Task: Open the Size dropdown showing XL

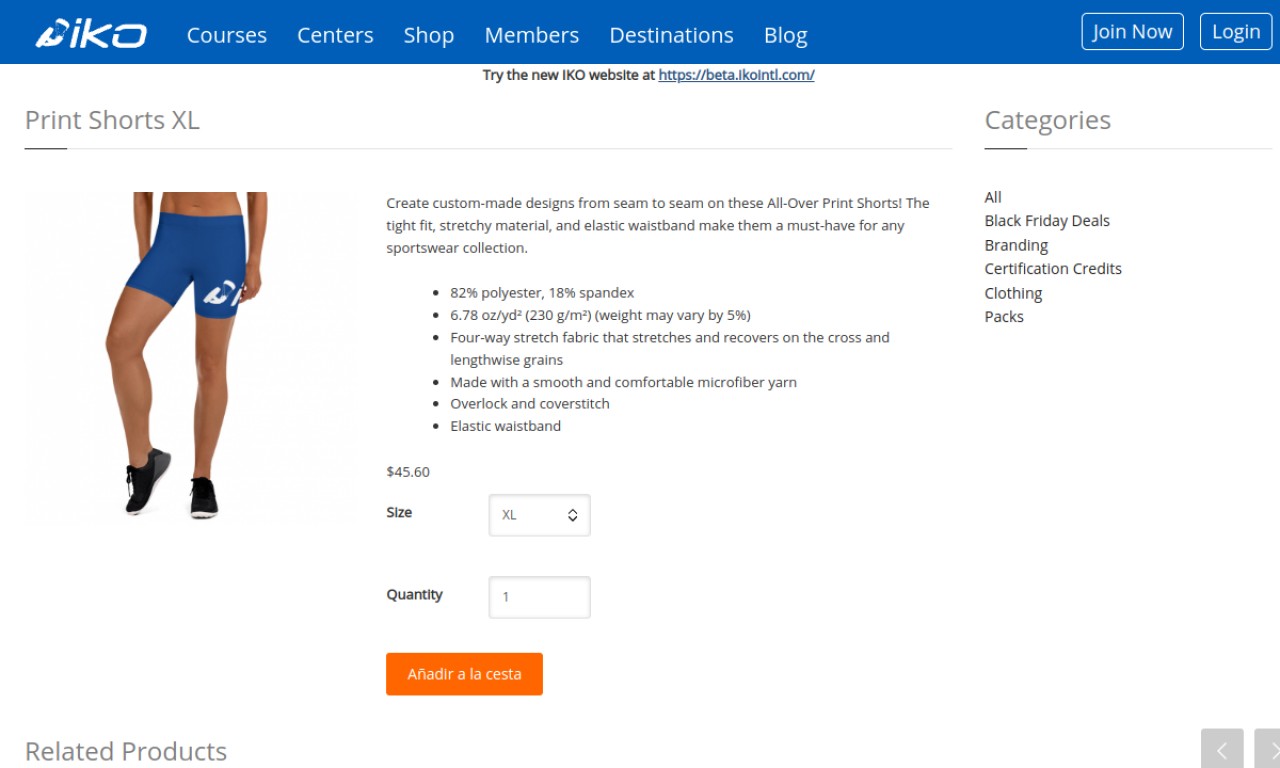Action: [x=540, y=515]
